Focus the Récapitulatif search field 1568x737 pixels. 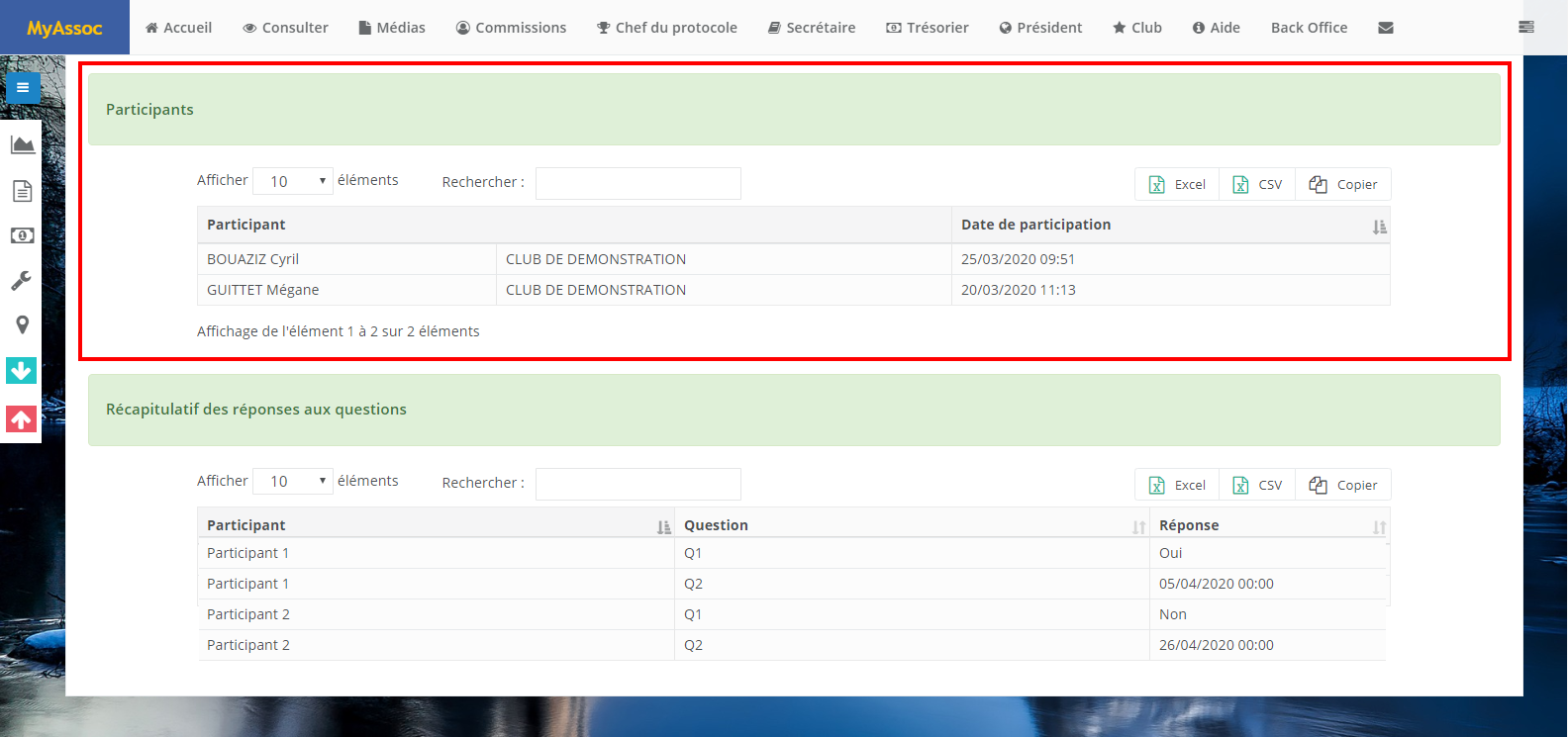(x=638, y=484)
